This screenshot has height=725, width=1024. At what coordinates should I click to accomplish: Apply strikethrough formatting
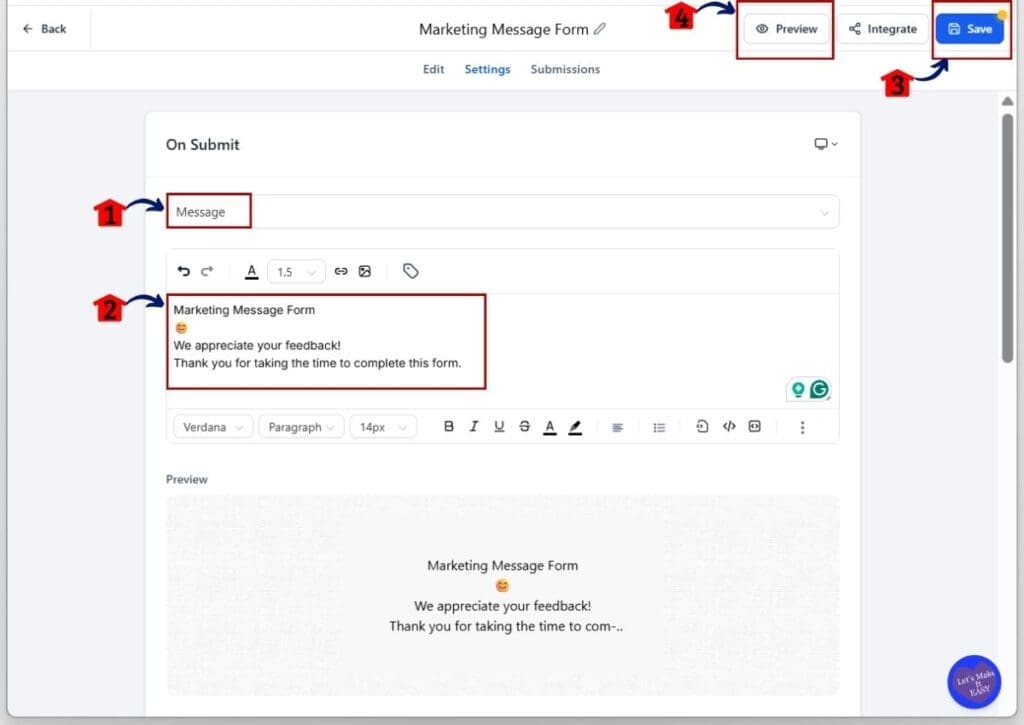pyautogui.click(x=524, y=426)
